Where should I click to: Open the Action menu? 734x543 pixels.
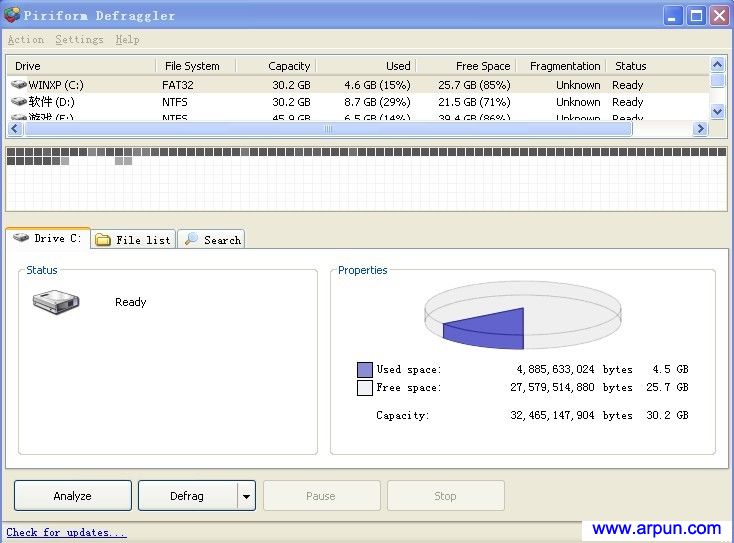[x=25, y=40]
